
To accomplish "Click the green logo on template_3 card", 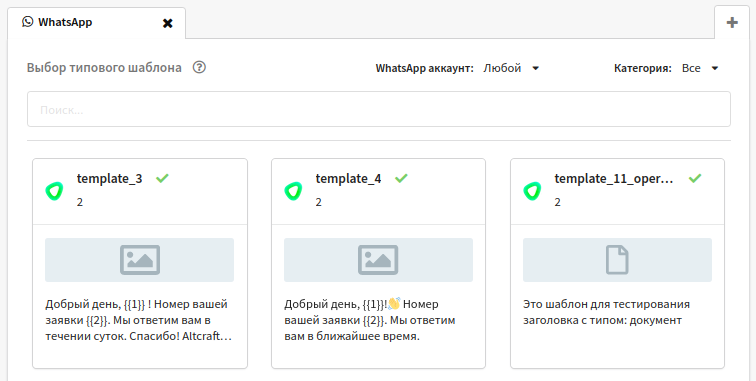I will pos(54,191).
